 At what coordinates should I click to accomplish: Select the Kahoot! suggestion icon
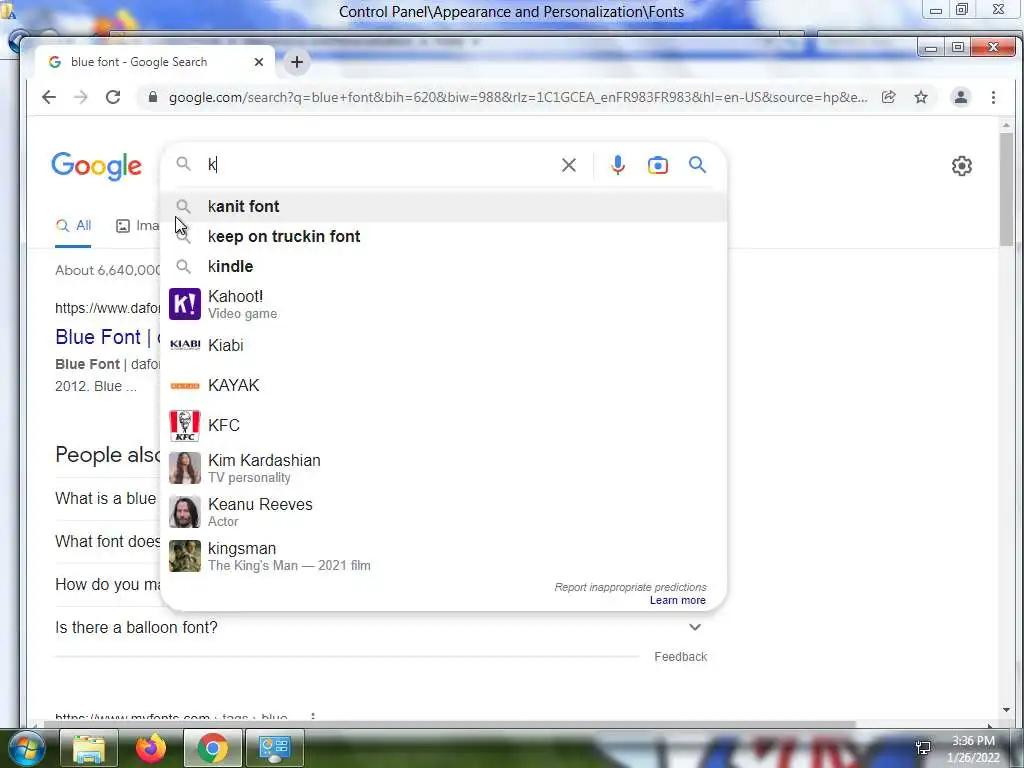[x=185, y=304]
